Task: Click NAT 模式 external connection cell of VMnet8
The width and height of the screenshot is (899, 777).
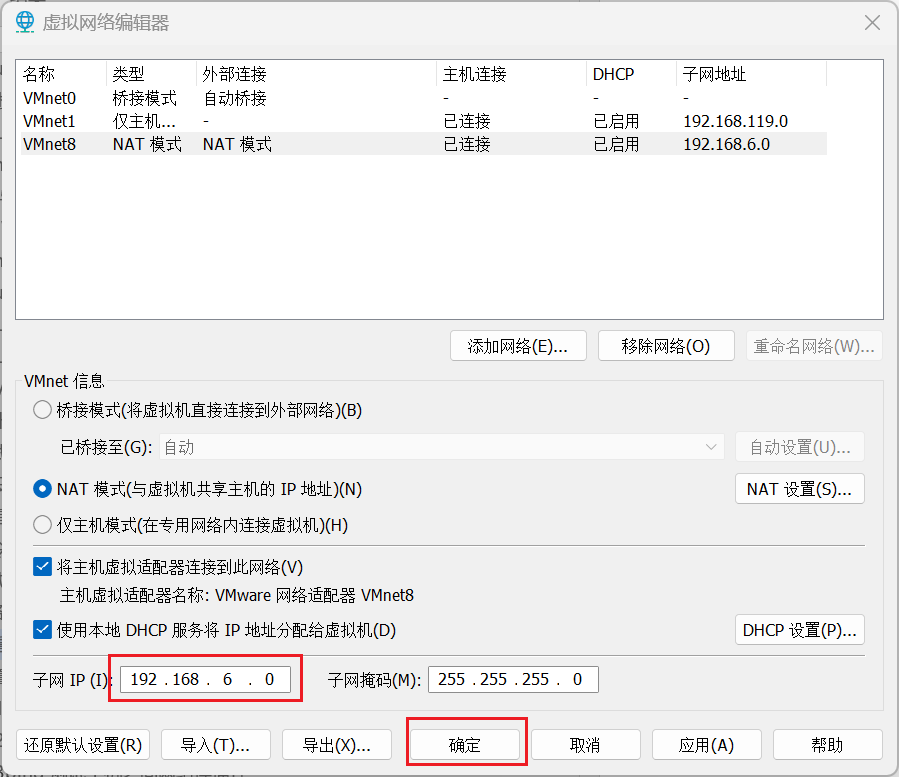Action: point(237,144)
